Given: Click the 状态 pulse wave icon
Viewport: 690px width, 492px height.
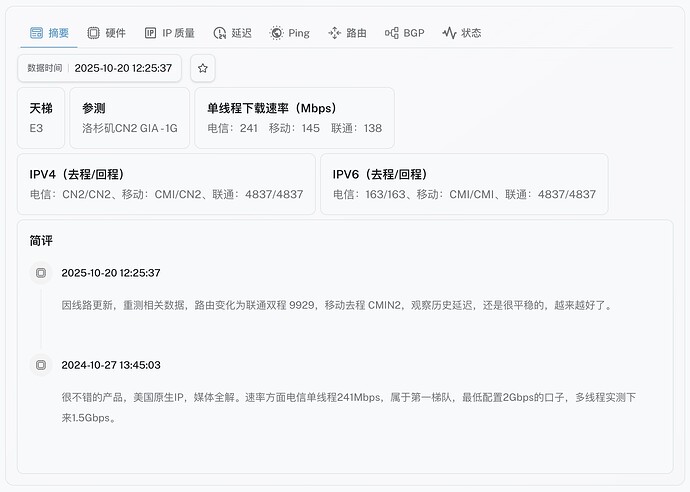Looking at the screenshot, I should pyautogui.click(x=449, y=33).
